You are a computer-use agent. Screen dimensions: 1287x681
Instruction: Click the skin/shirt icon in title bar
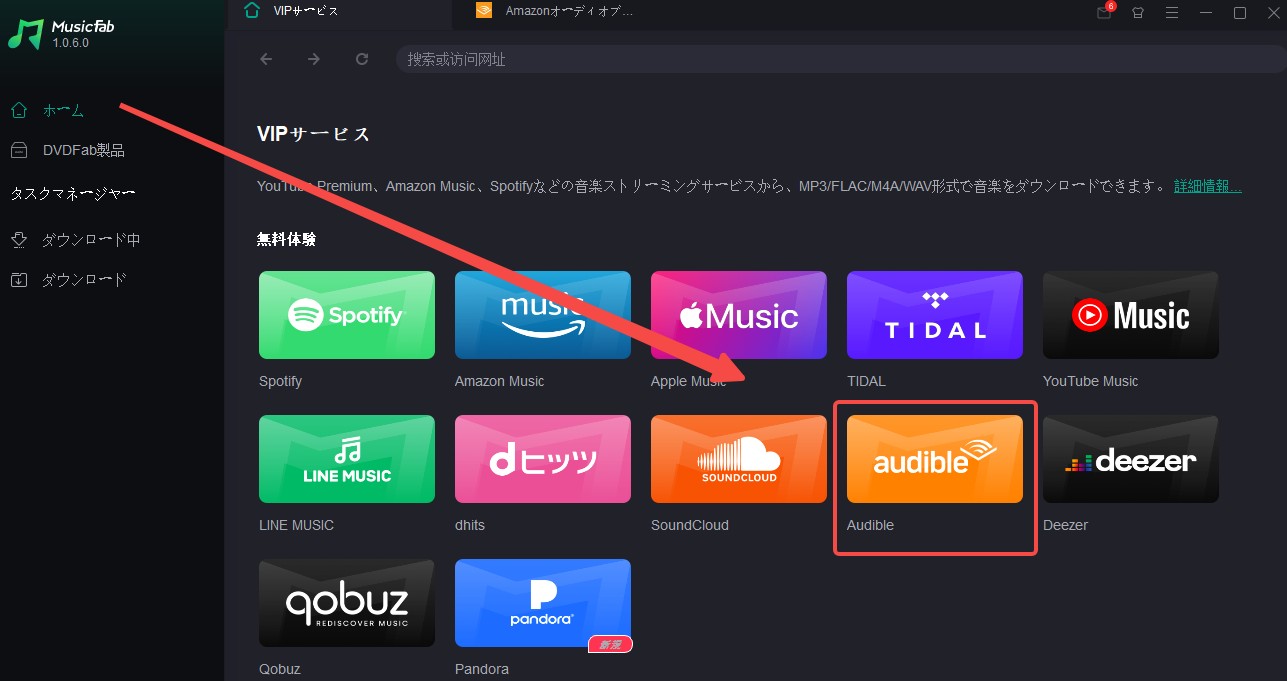click(x=1138, y=13)
